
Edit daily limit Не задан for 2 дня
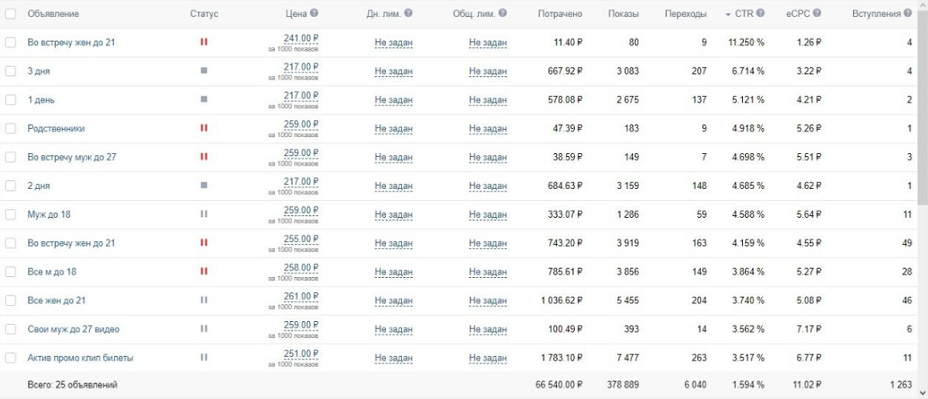(394, 186)
